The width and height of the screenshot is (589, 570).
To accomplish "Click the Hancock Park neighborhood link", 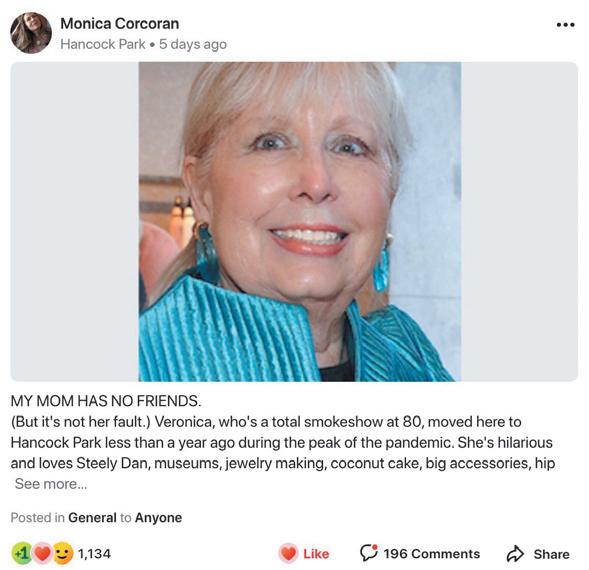I will [x=103, y=44].
